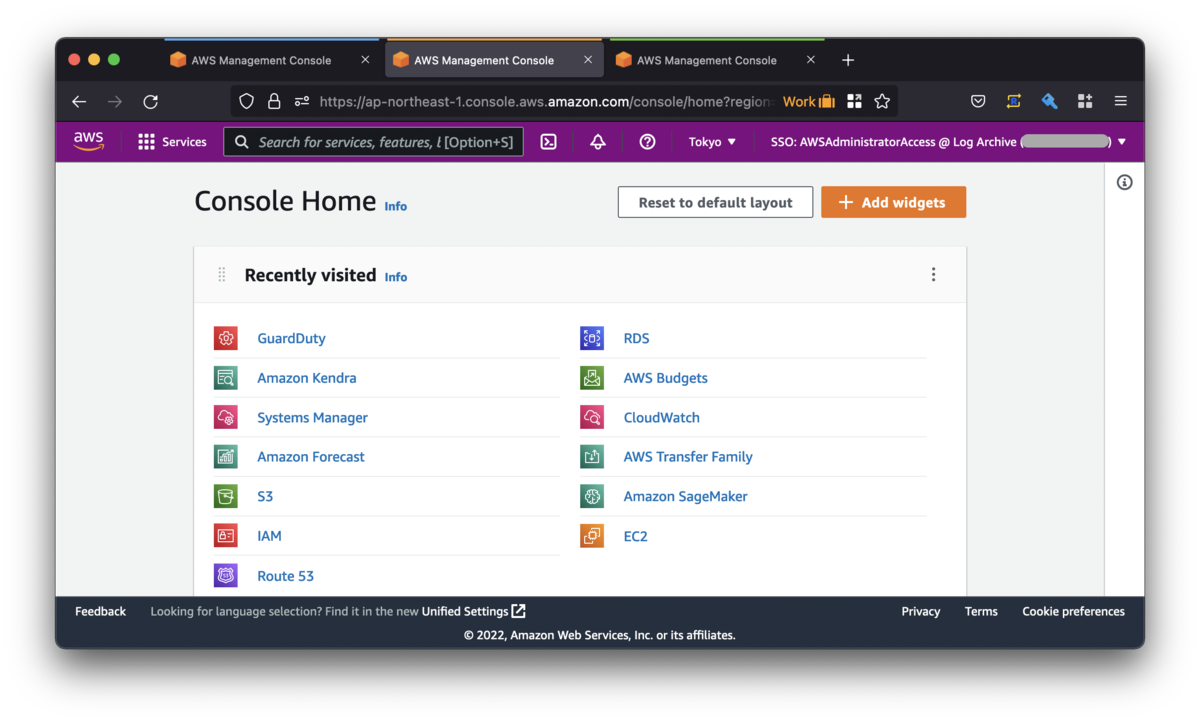Open the right-side info panel icon
Viewport: 1200px width, 722px height.
coord(1125,182)
